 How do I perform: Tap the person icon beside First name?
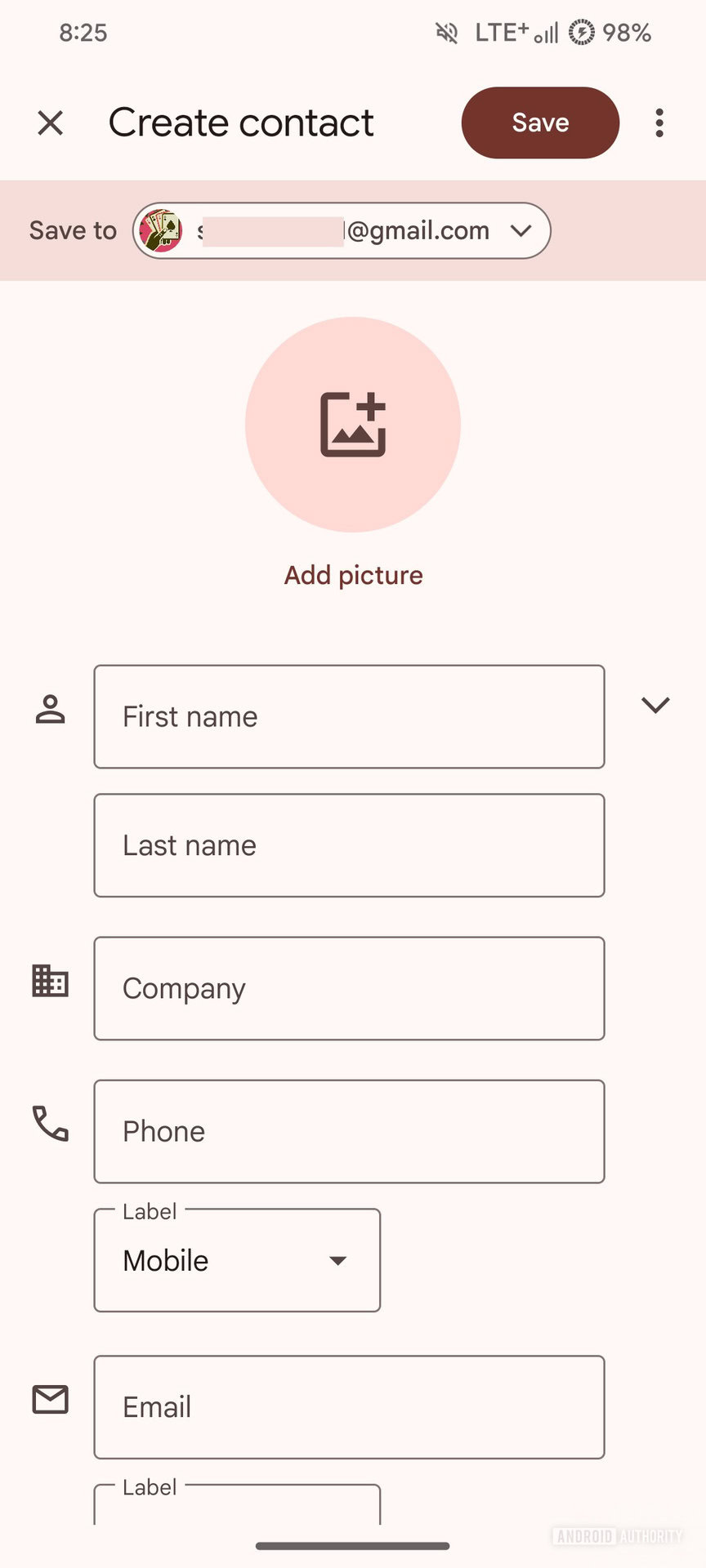coord(50,709)
